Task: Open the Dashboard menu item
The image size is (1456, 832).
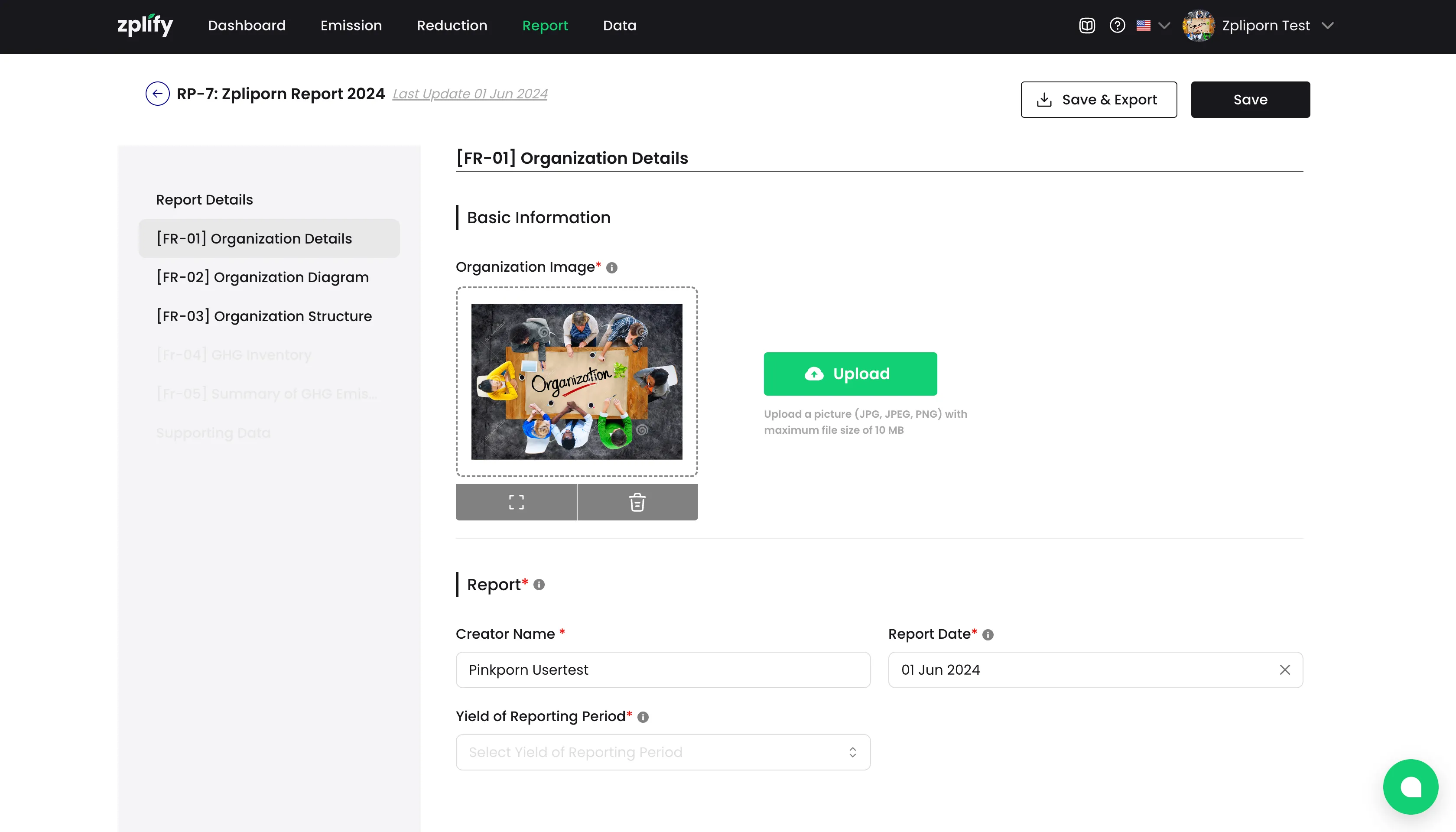Action: point(246,26)
